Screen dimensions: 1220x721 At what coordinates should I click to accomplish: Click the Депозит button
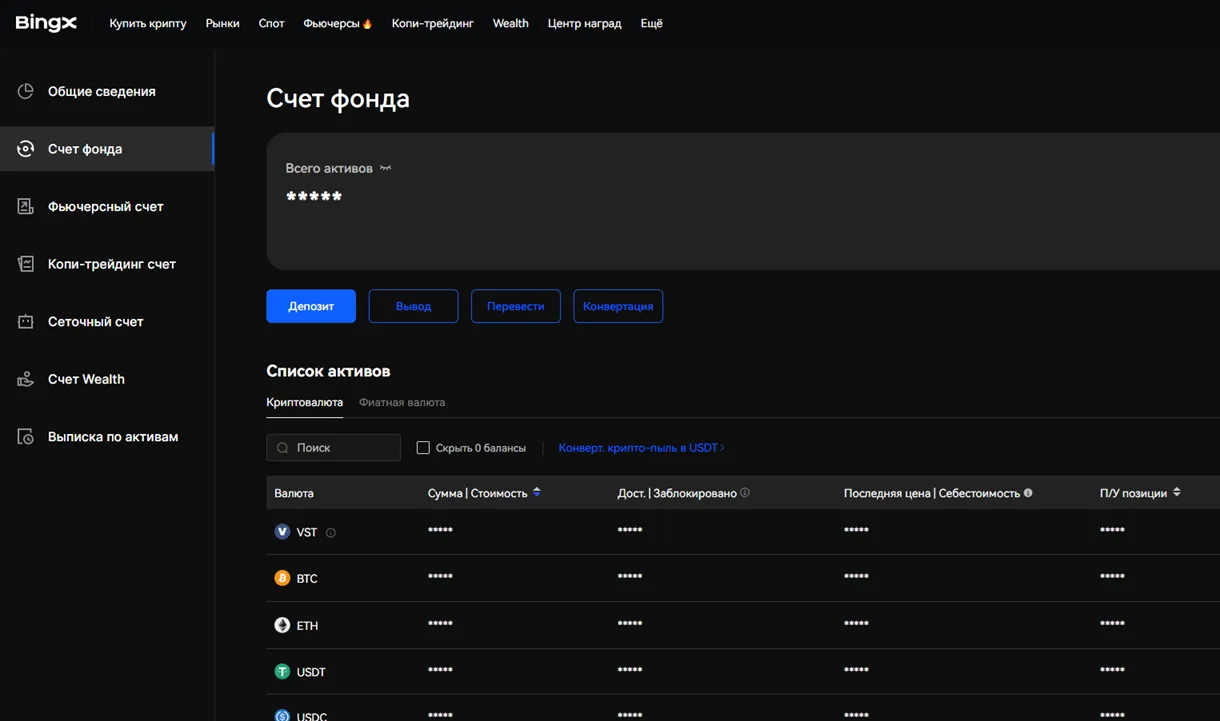pyautogui.click(x=311, y=306)
